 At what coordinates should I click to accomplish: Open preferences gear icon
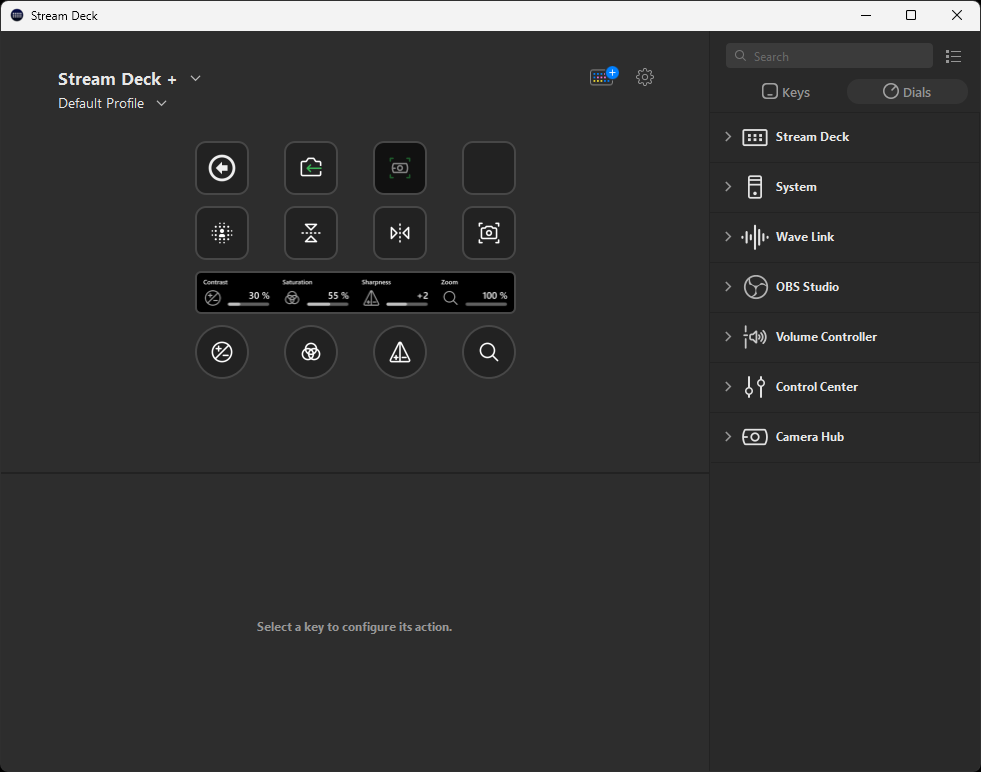(645, 77)
